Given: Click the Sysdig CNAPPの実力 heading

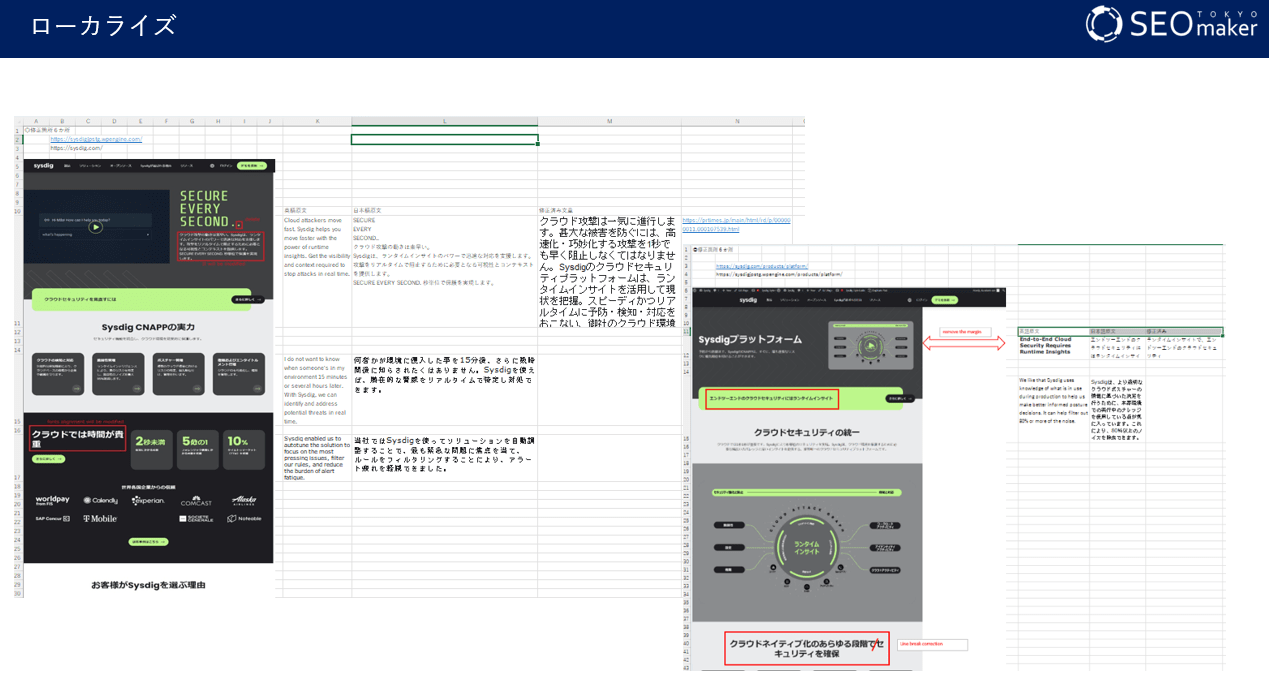Looking at the screenshot, I should (x=148, y=327).
